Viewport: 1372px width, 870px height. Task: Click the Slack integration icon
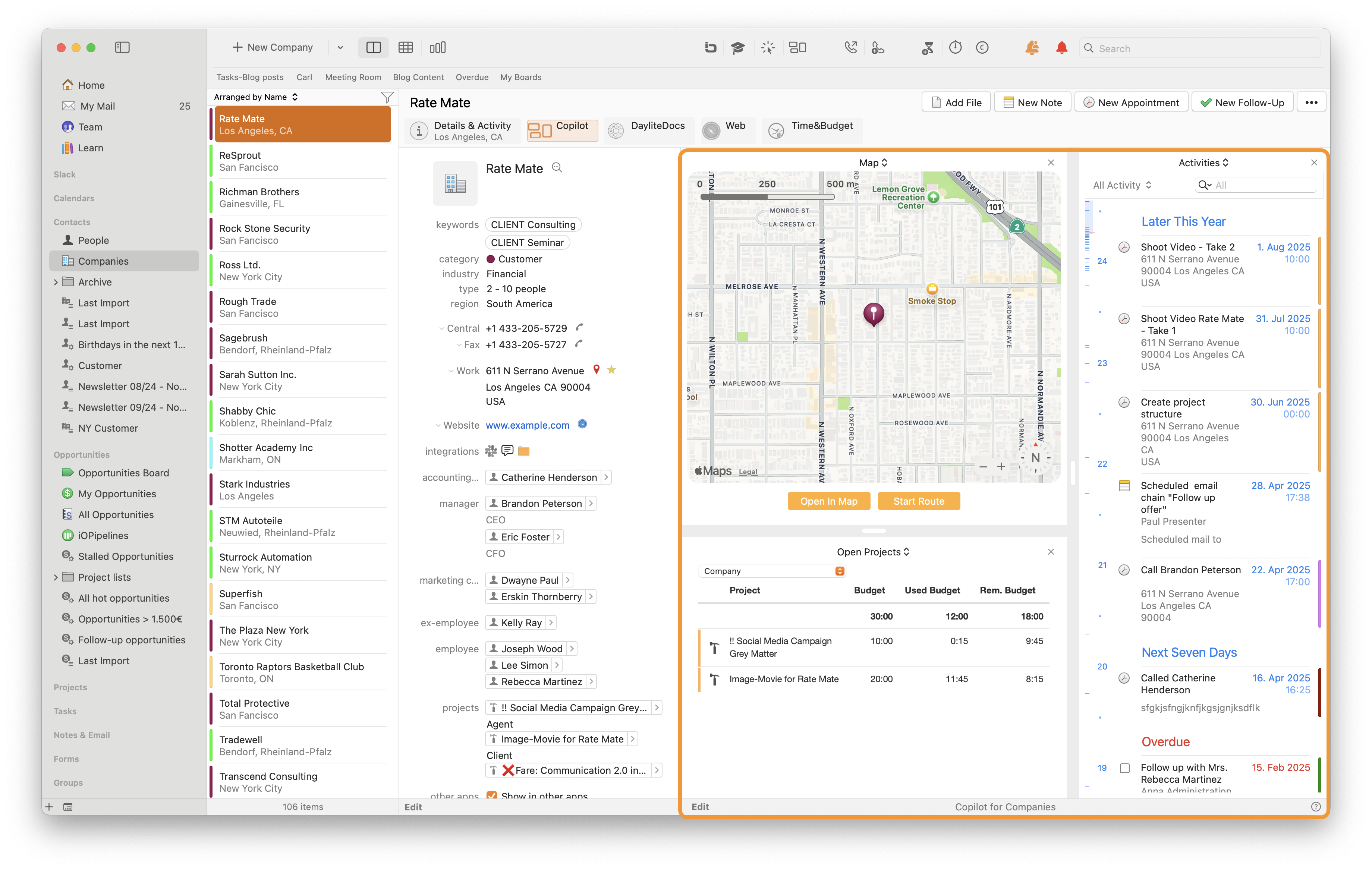490,451
